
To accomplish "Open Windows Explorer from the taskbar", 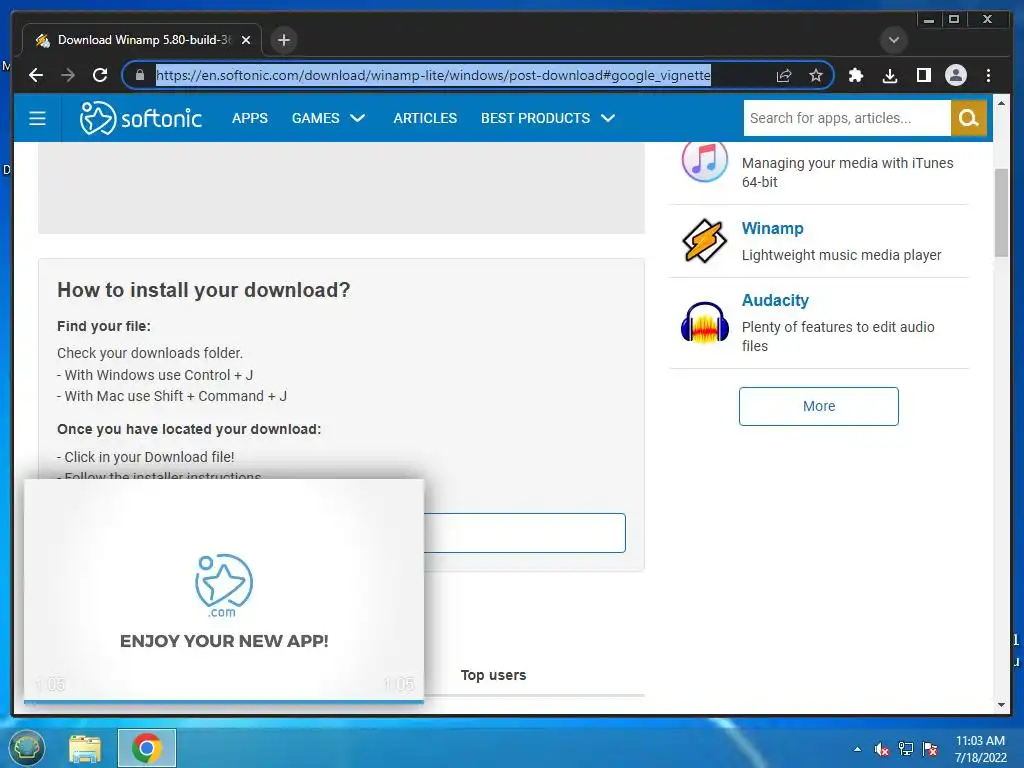I will 85,748.
